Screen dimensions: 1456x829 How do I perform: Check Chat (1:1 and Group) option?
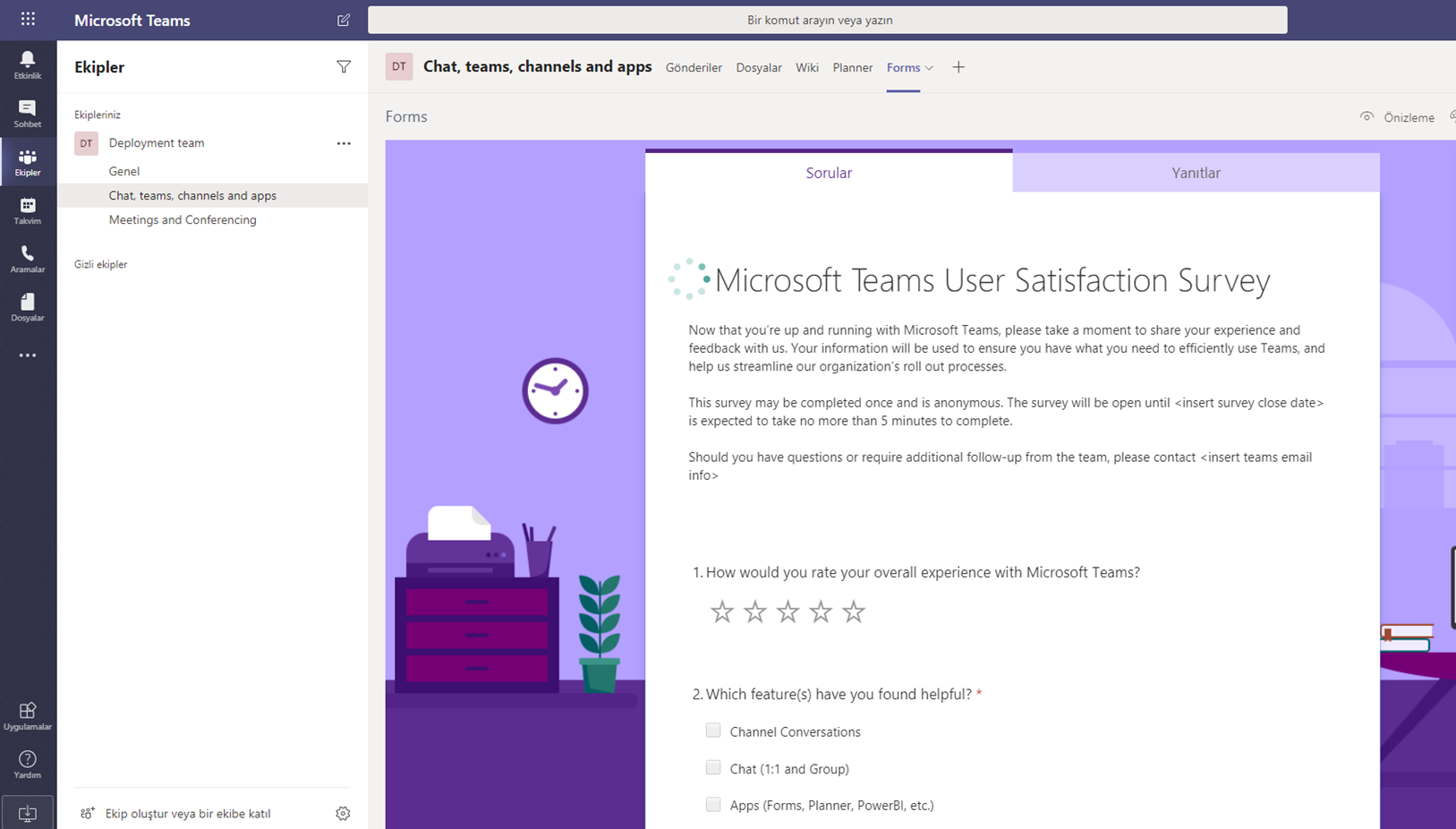pos(713,767)
